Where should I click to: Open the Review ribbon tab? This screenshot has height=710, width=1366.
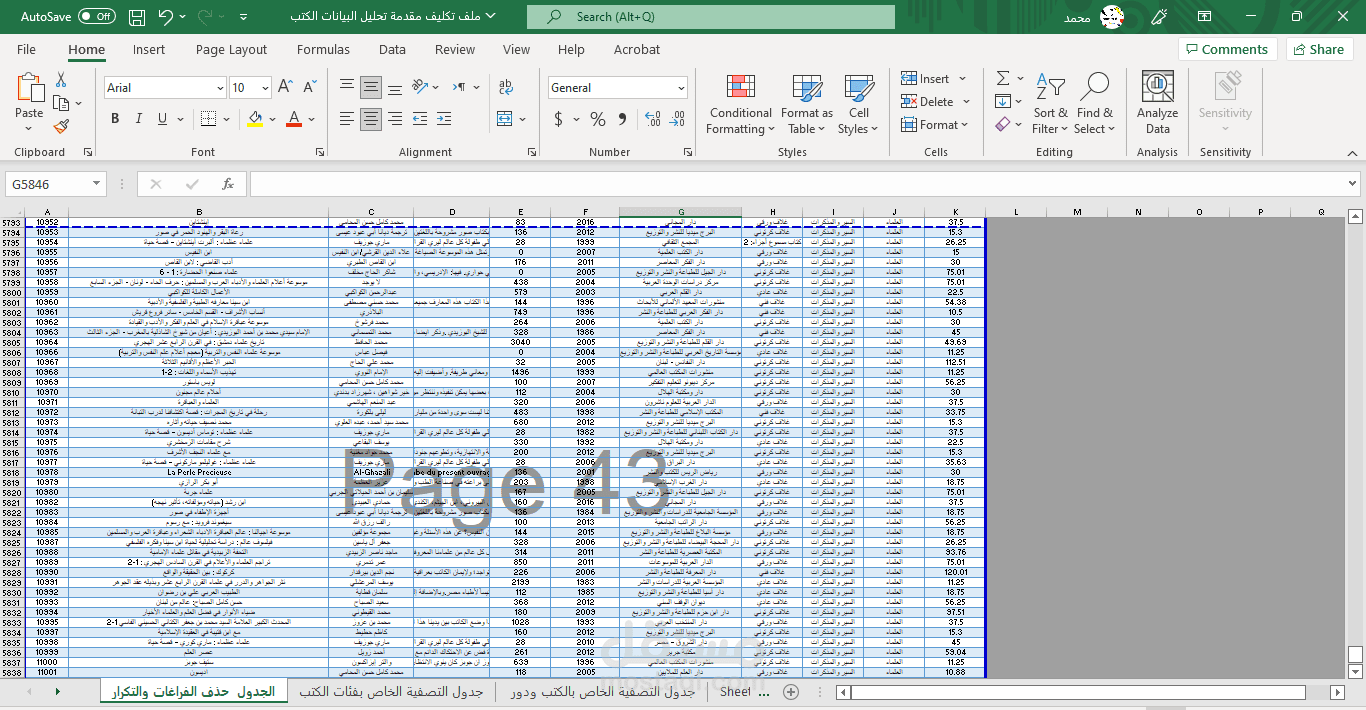click(454, 48)
